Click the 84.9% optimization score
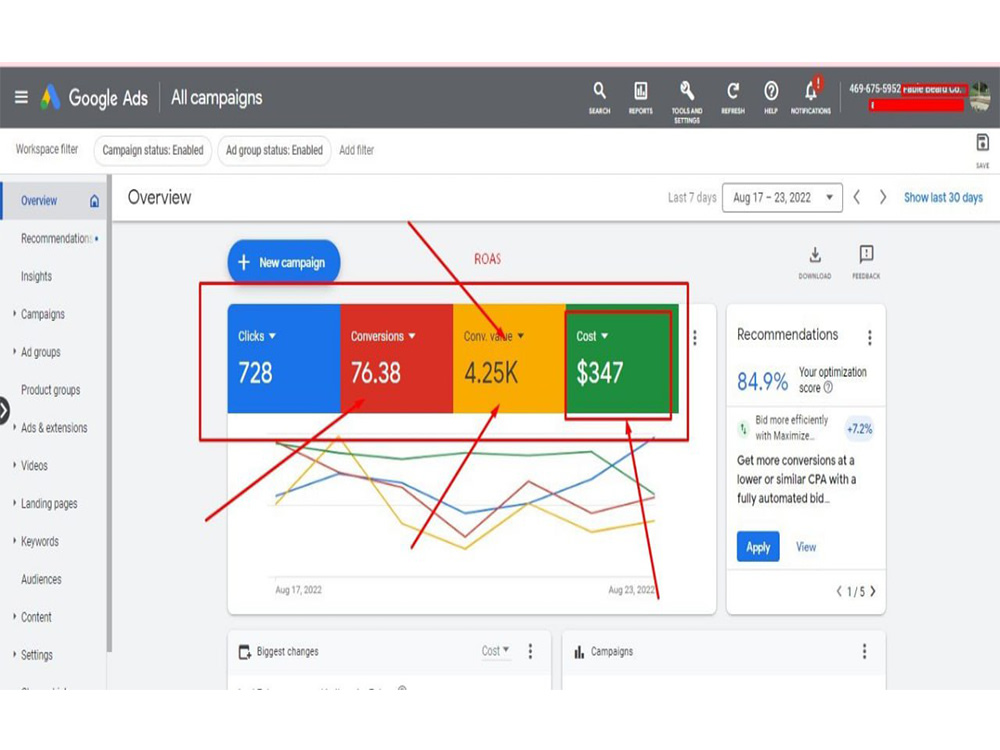1000x750 pixels. [762, 382]
